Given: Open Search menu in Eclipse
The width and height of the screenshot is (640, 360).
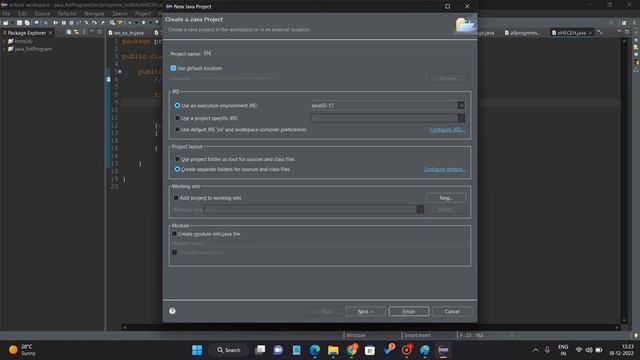Looking at the screenshot, I should [x=120, y=13].
